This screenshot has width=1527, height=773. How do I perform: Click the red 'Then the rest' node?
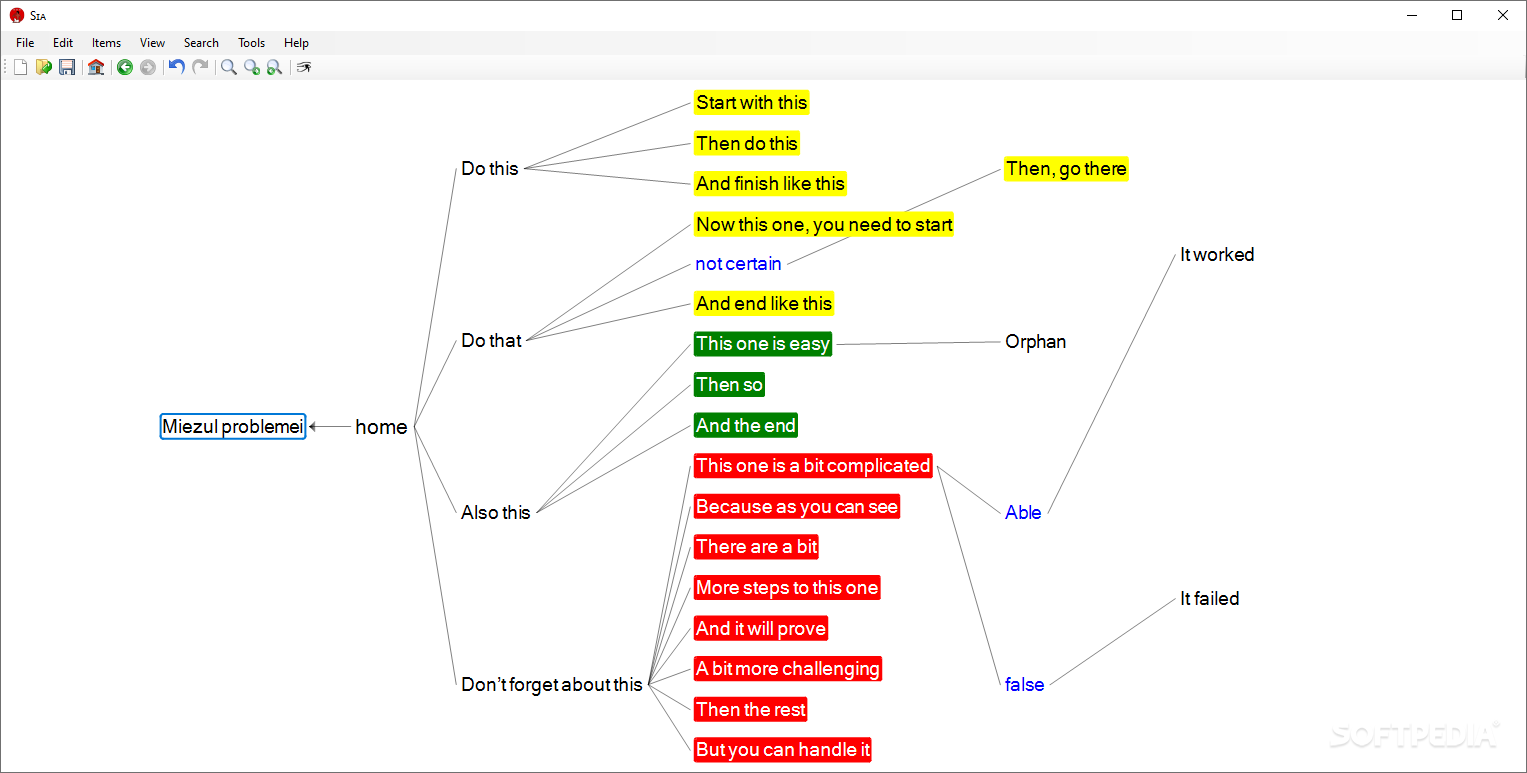pos(750,710)
